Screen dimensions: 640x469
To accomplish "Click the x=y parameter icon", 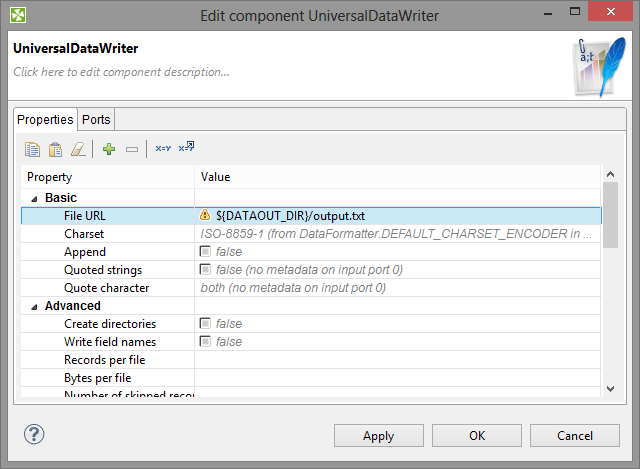I will tap(163, 149).
